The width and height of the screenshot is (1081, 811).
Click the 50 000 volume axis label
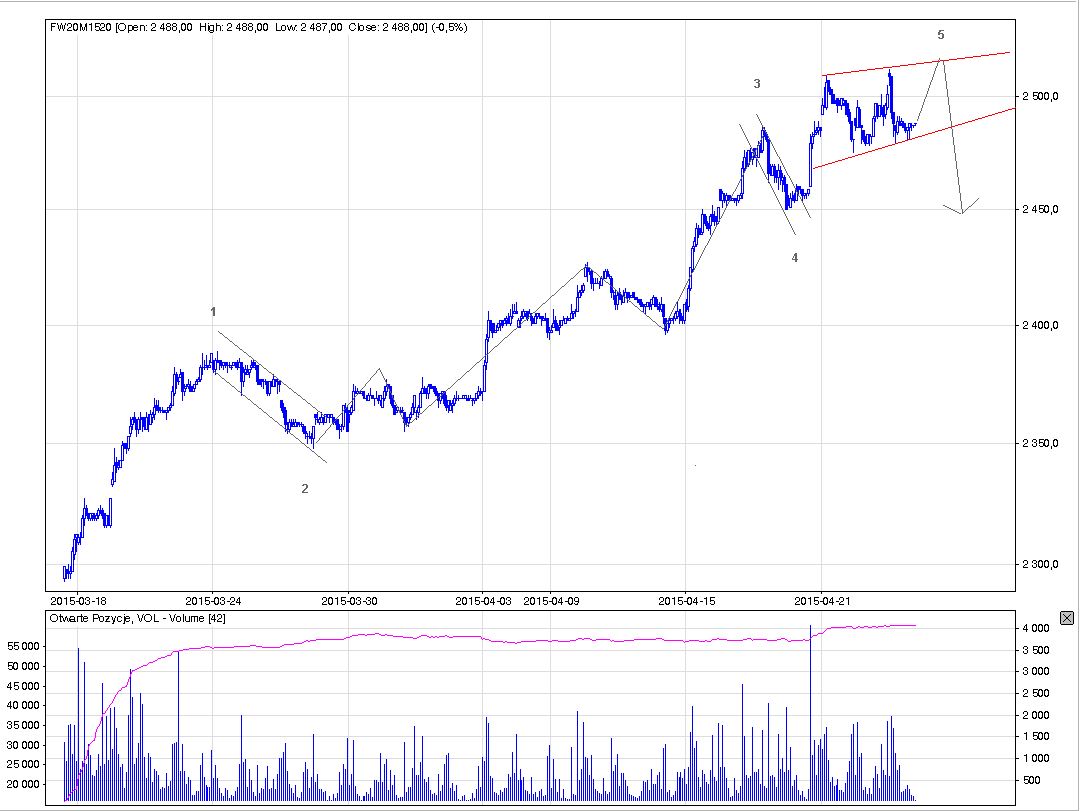tap(23, 666)
